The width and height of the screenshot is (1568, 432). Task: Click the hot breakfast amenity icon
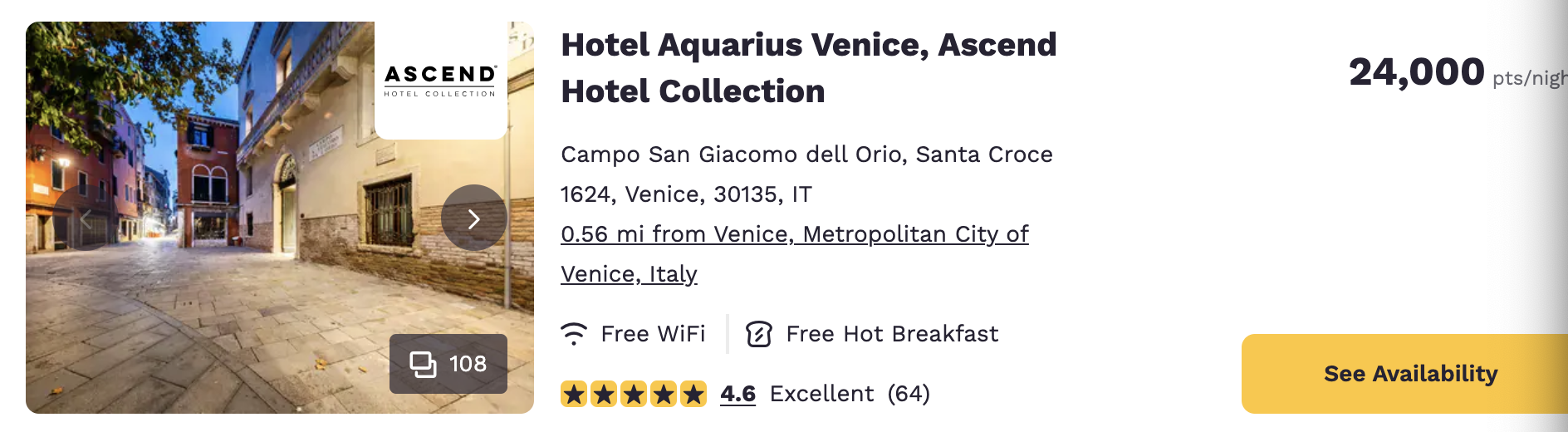pyautogui.click(x=759, y=334)
